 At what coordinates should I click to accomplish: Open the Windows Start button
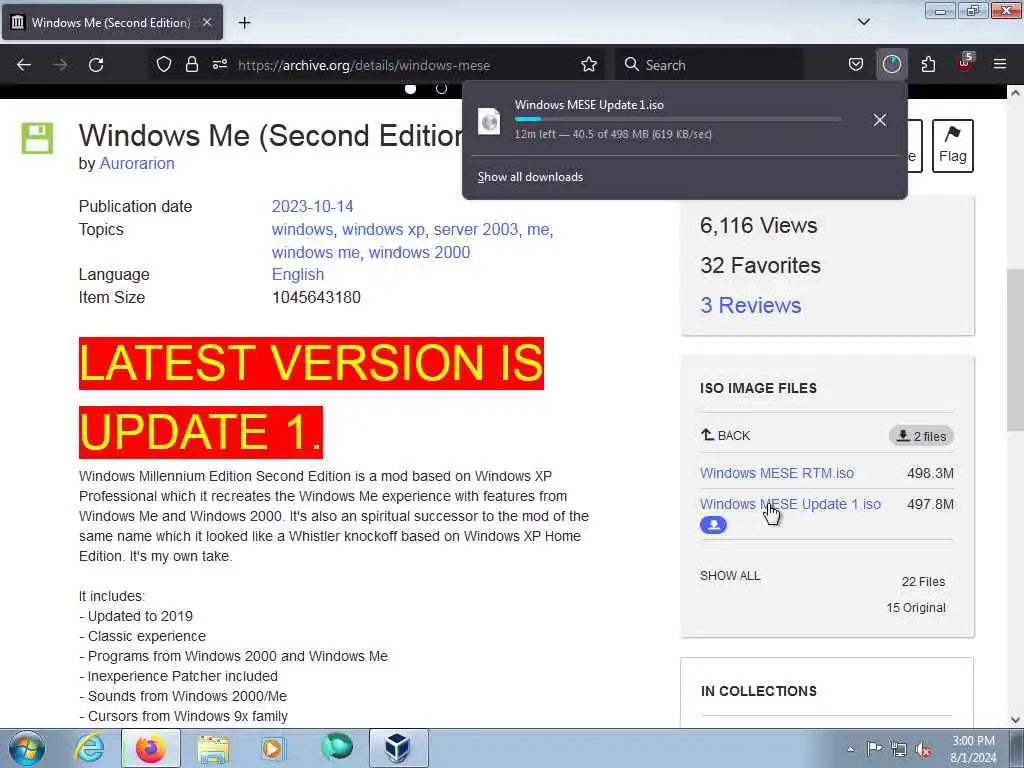[x=27, y=748]
